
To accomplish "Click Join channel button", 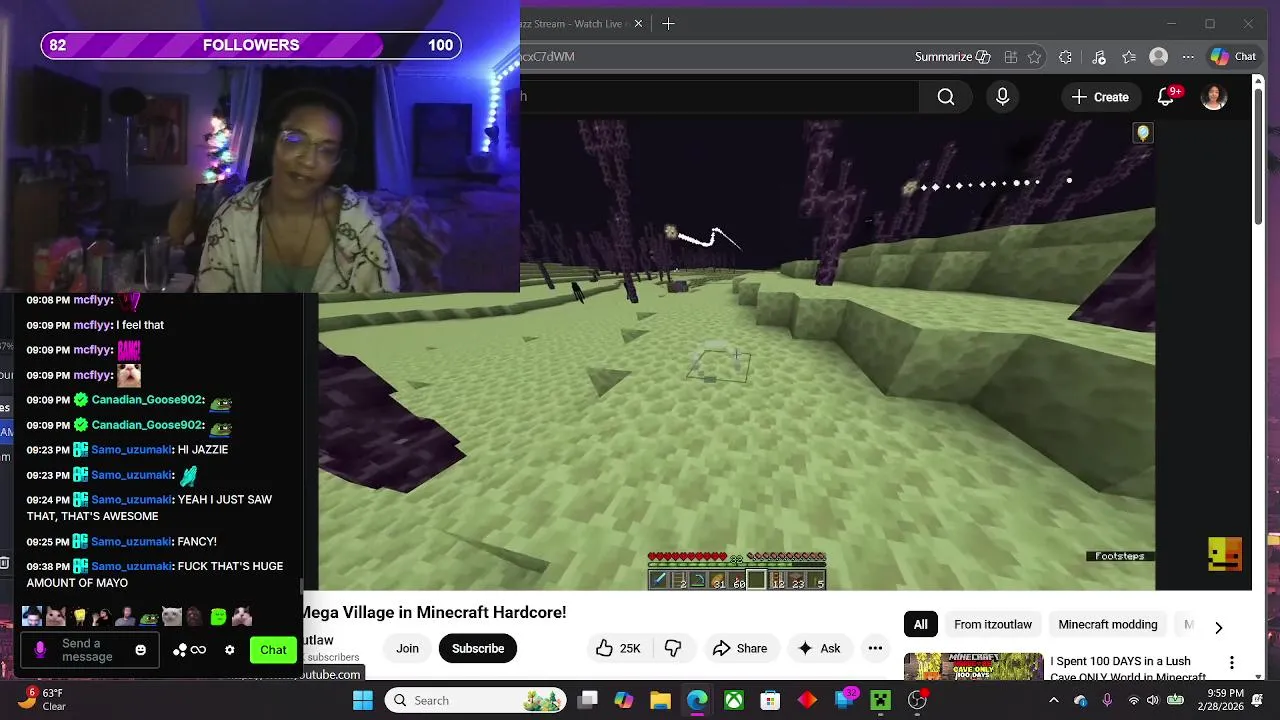I will (407, 648).
